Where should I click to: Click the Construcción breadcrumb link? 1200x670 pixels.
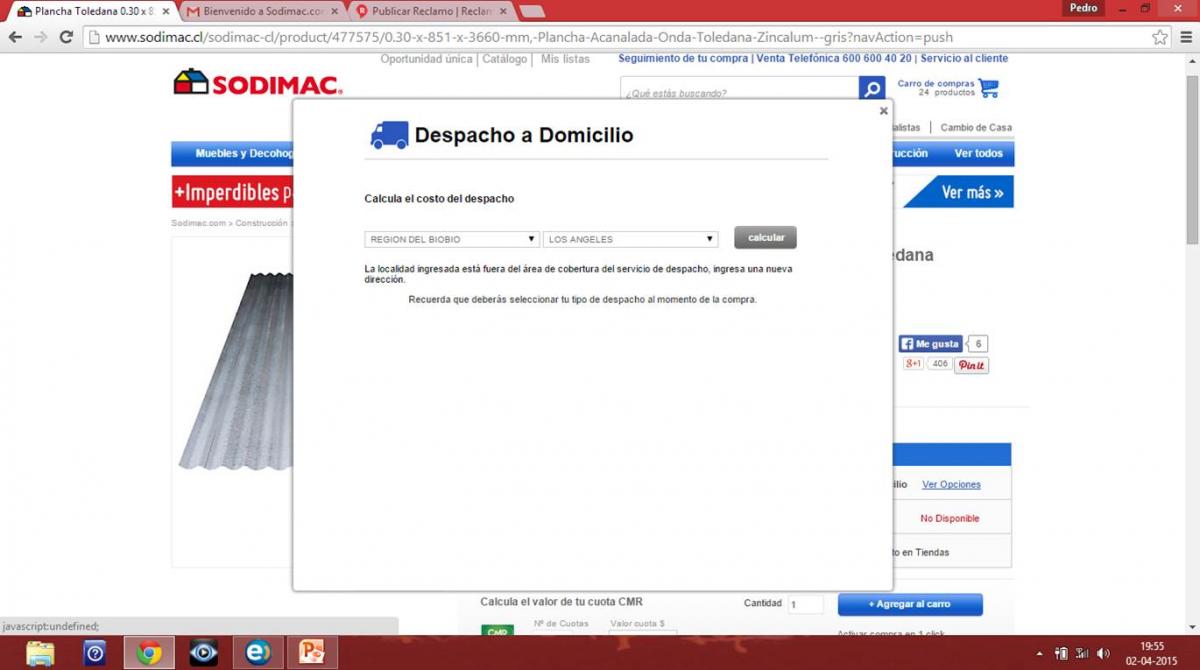pyautogui.click(x=262, y=224)
